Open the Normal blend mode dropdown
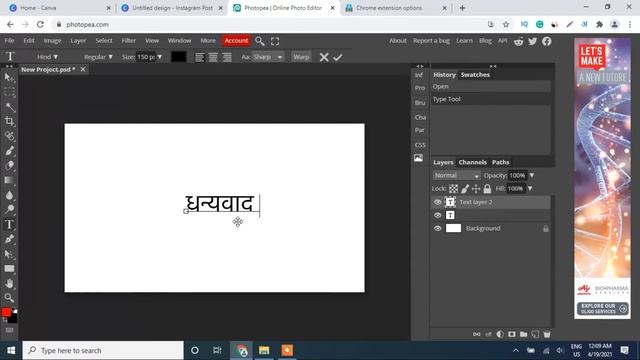The height and width of the screenshot is (360, 640). [x=456, y=176]
